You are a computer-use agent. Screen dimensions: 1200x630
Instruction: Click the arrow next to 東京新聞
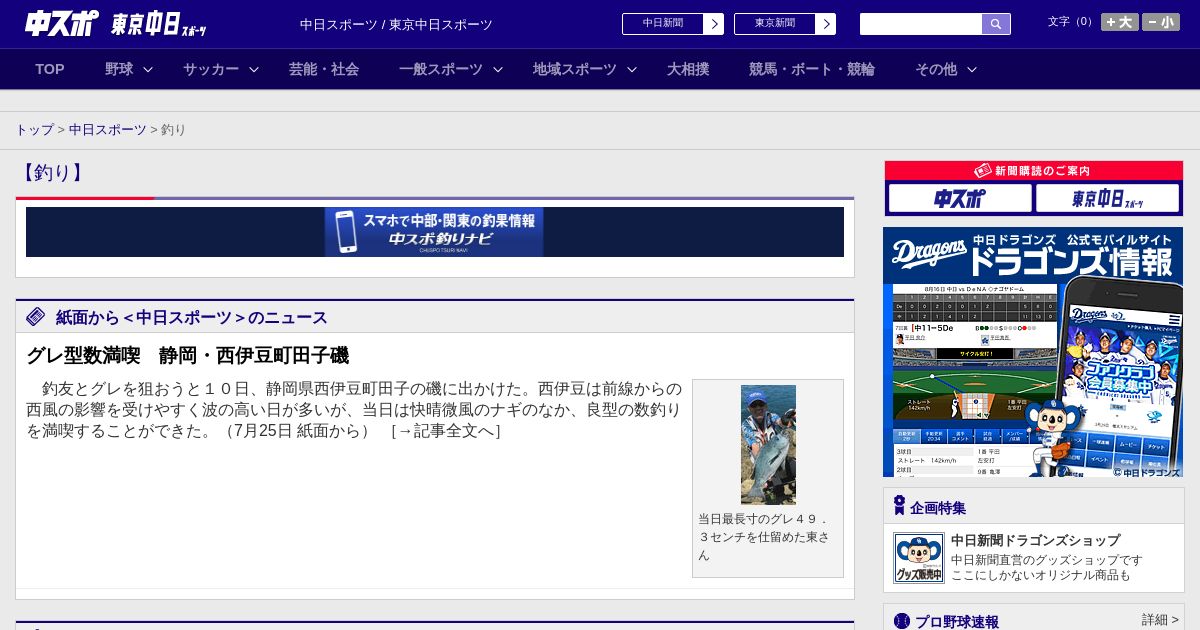click(826, 24)
